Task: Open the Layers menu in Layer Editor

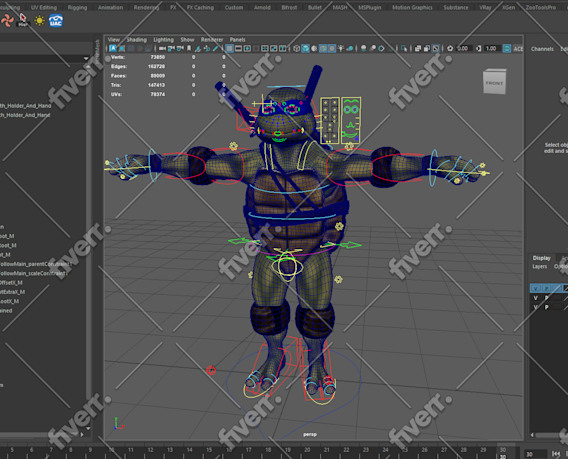Action: [x=540, y=267]
